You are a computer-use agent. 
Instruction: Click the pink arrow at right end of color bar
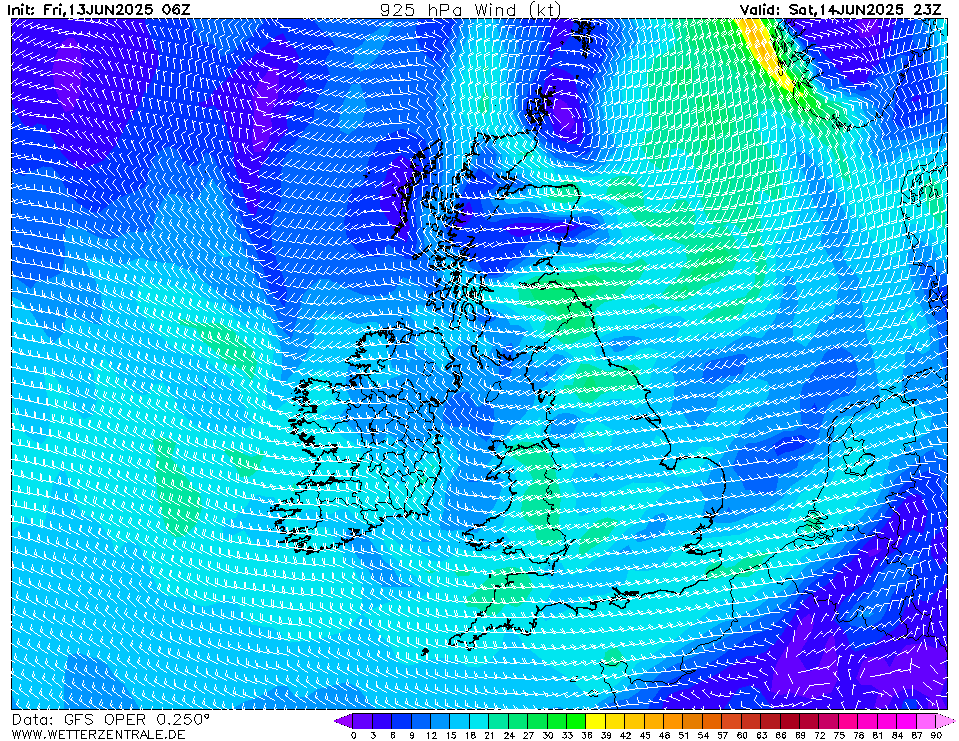(945, 721)
